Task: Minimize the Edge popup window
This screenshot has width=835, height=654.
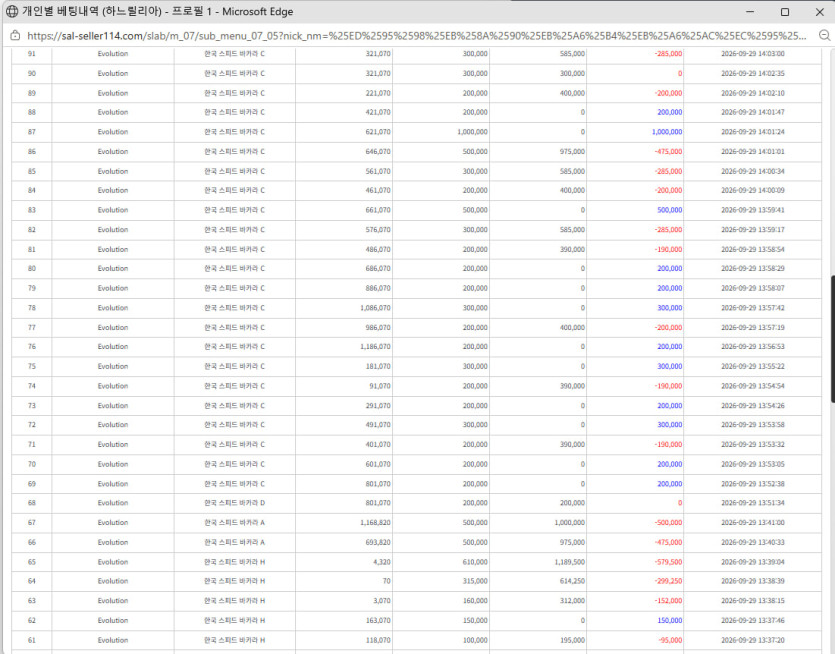Action: point(750,12)
